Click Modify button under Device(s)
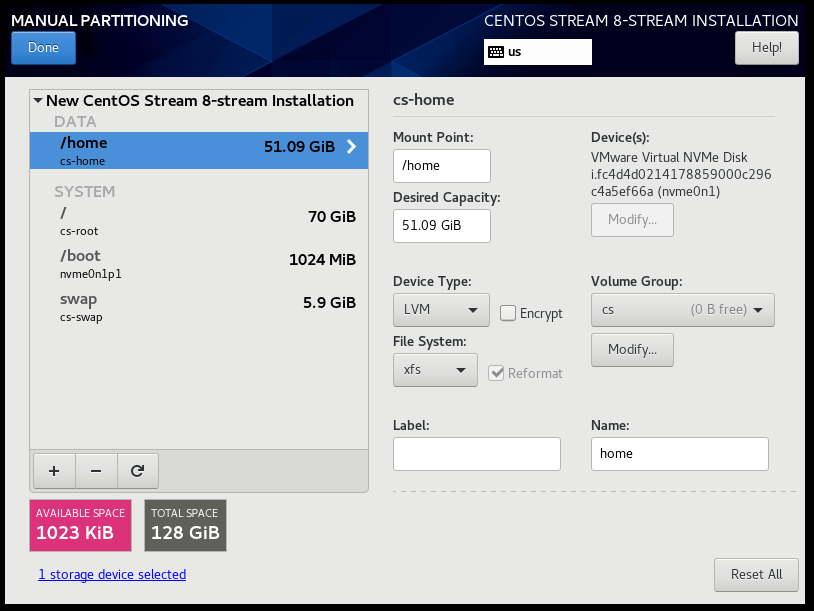 click(x=632, y=220)
